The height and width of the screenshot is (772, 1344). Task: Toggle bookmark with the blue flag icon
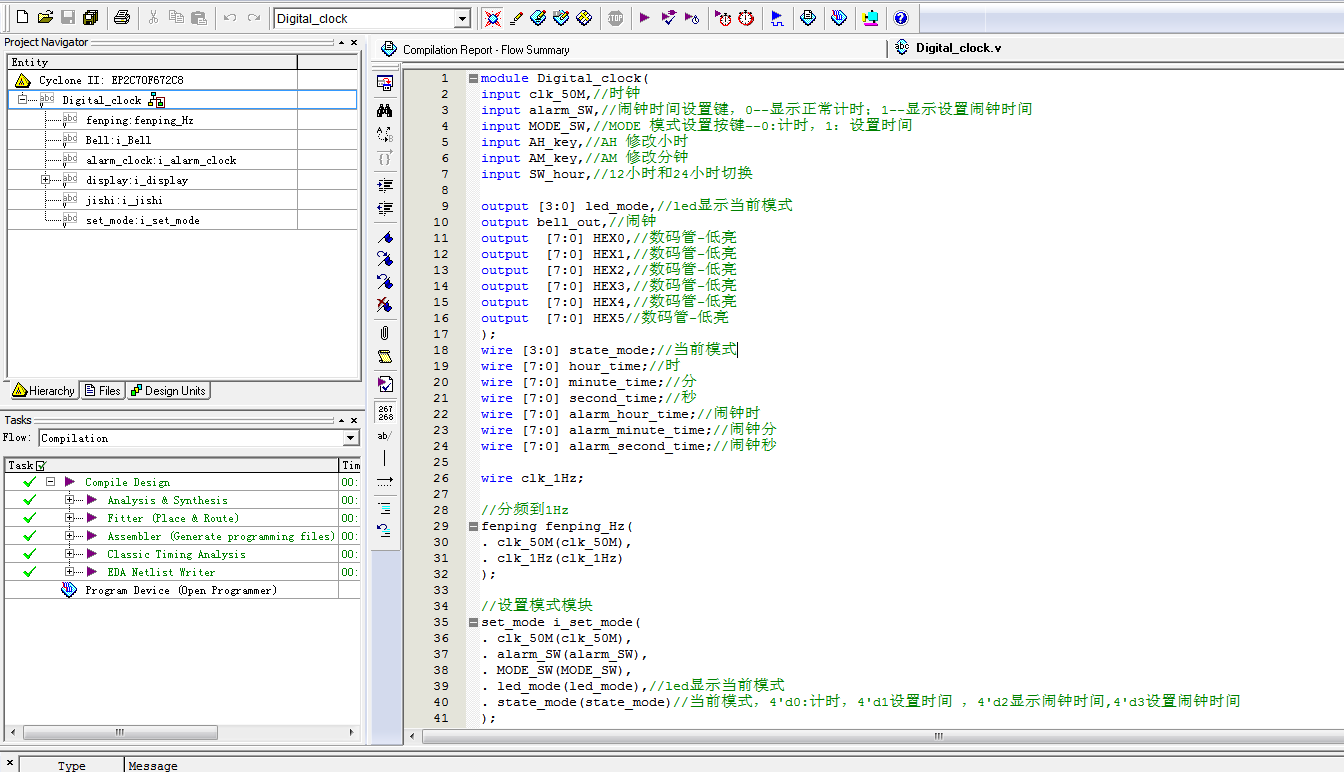click(385, 238)
